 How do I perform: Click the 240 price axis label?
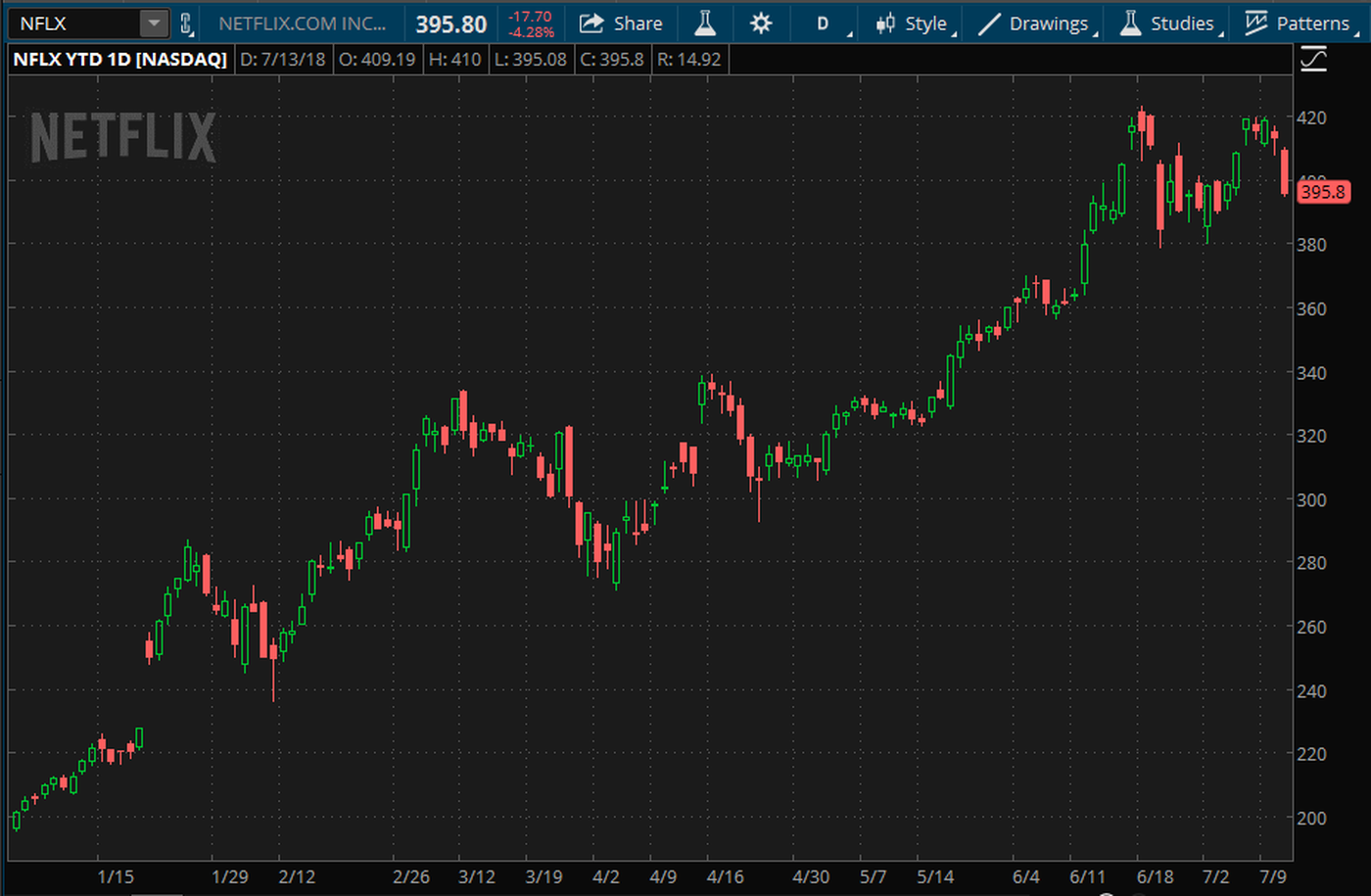tap(1311, 691)
